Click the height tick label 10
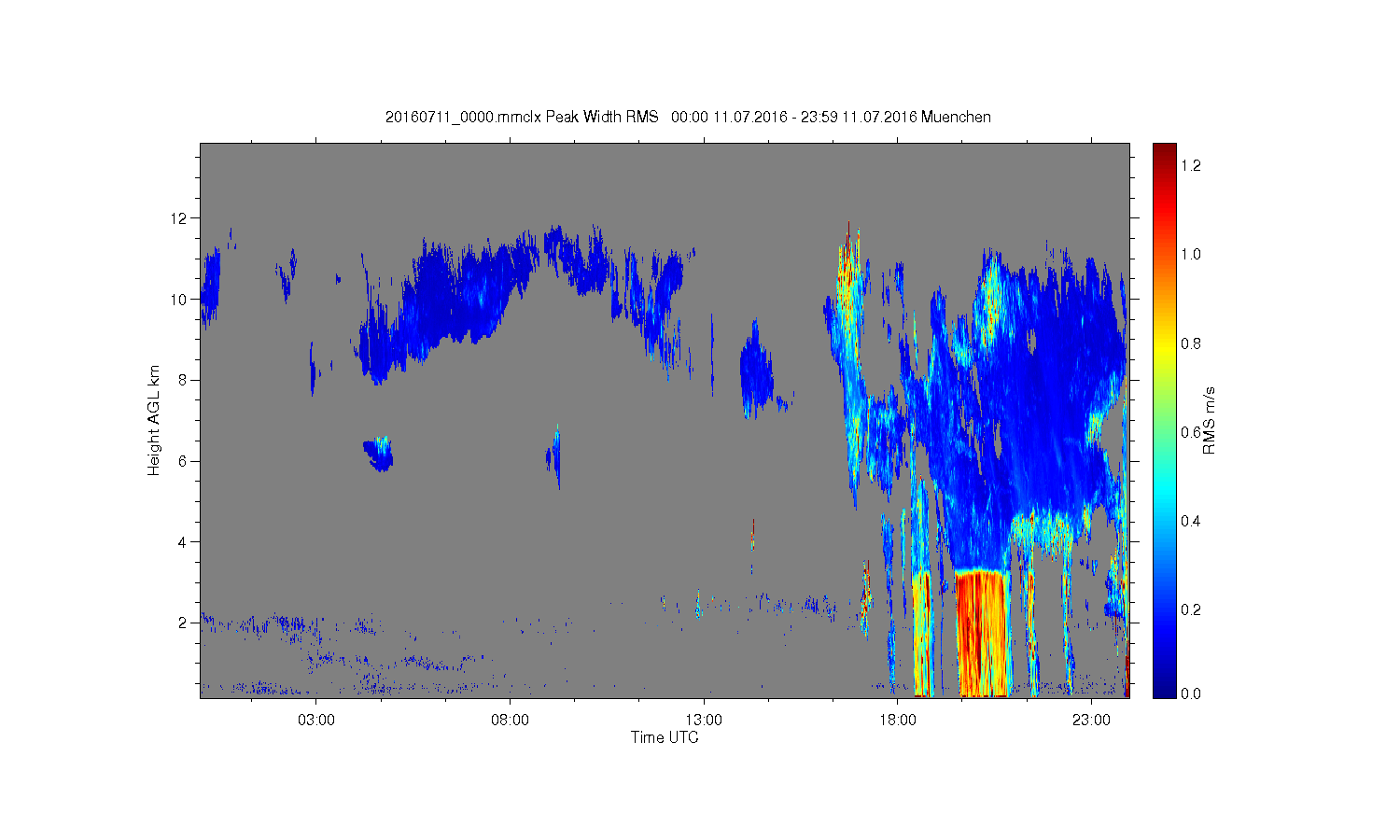The height and width of the screenshot is (840, 1400). click(x=179, y=300)
